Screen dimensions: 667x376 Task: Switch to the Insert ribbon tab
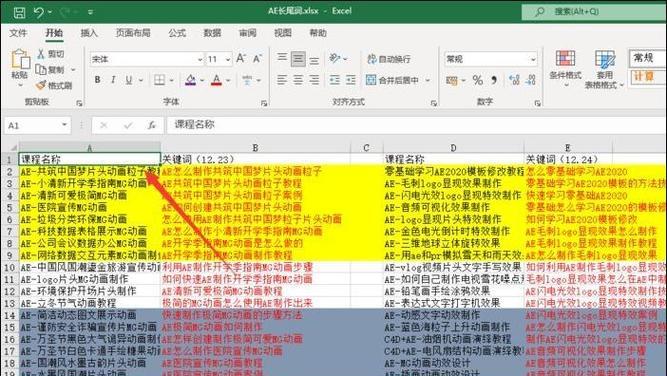pyautogui.click(x=89, y=33)
